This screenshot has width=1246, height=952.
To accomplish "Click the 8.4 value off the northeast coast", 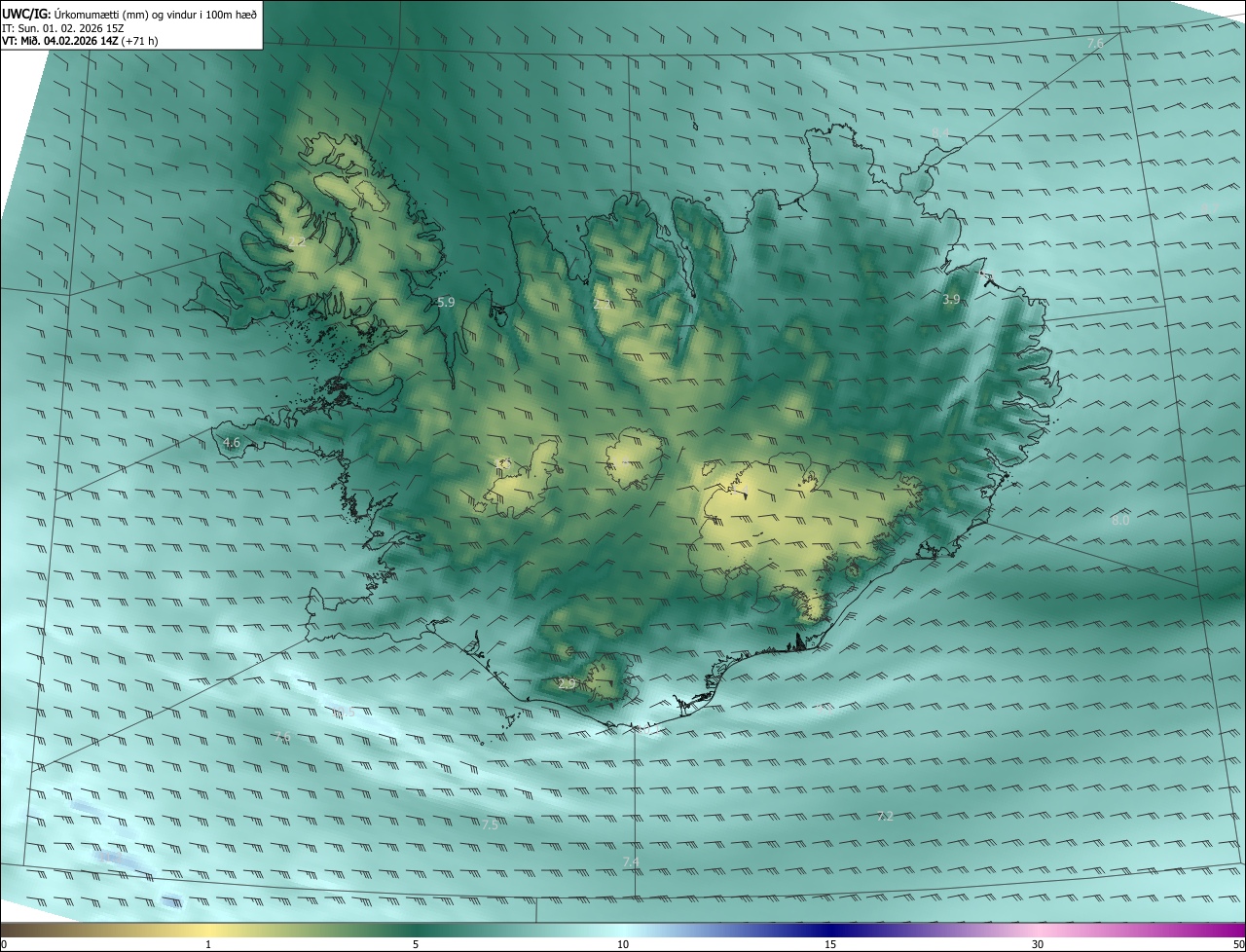I will coord(939,132).
